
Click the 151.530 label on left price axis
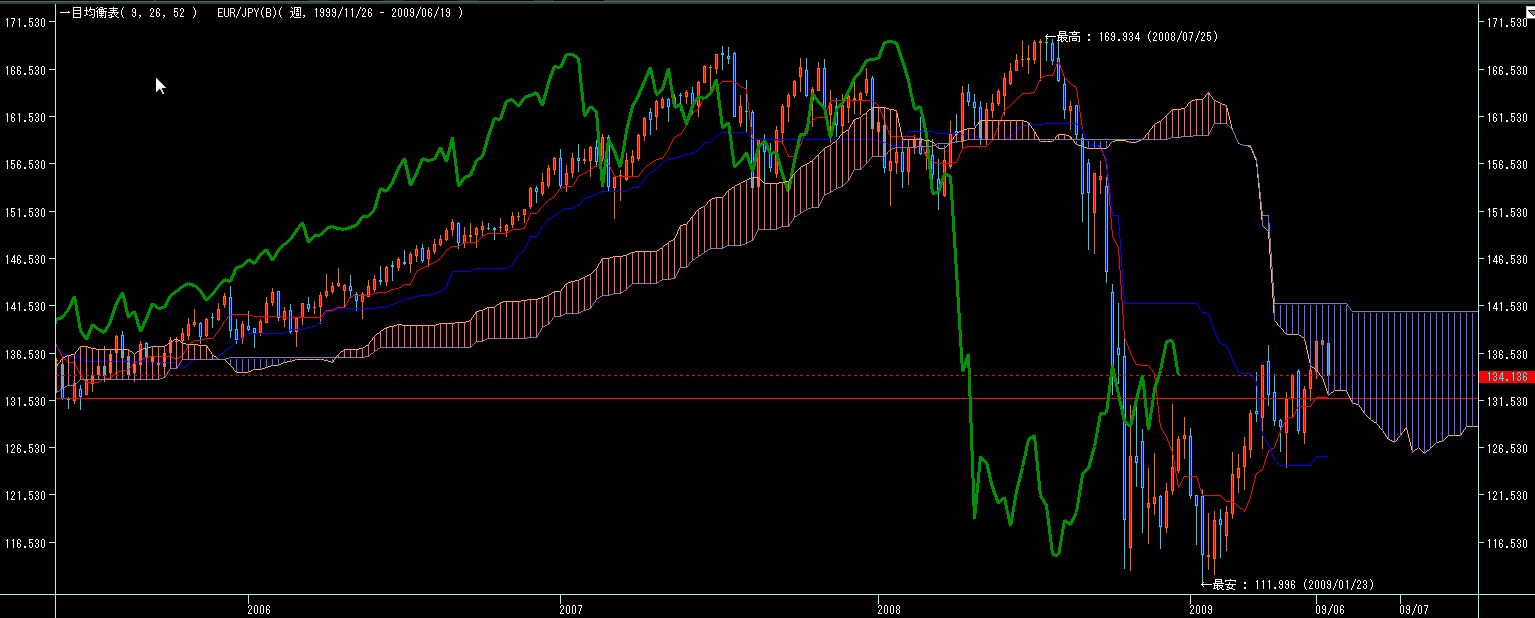[x=26, y=212]
